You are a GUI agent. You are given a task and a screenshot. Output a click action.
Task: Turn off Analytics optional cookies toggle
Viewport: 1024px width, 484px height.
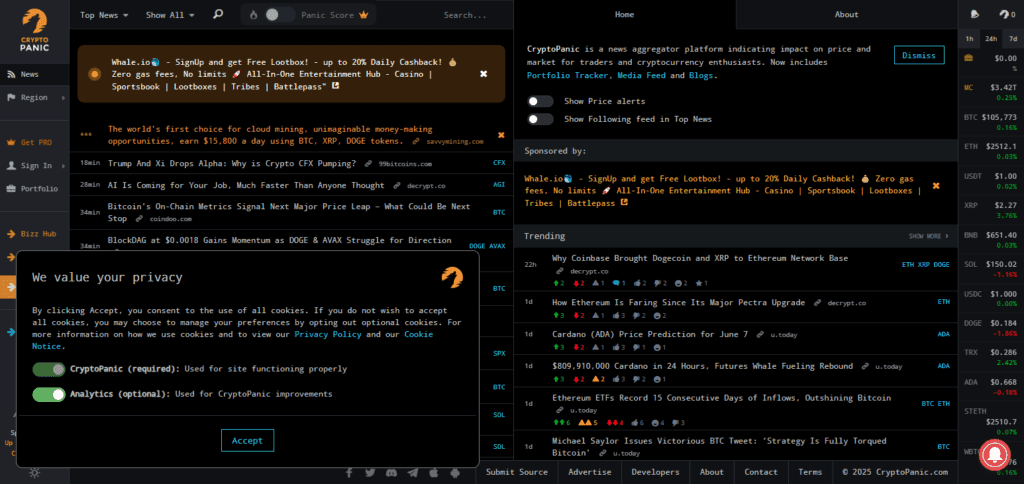(x=49, y=395)
